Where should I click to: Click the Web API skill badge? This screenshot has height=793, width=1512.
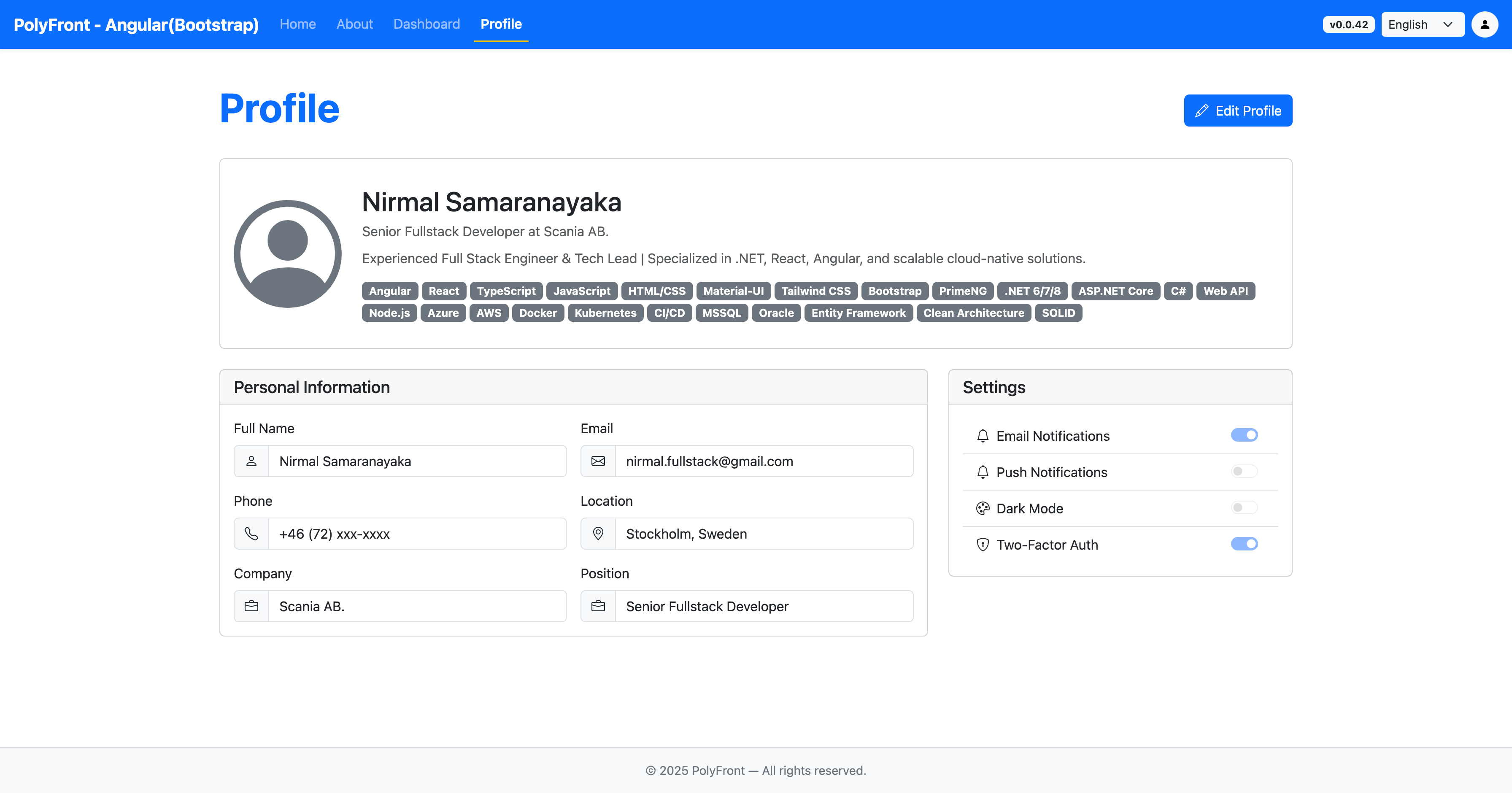1226,291
